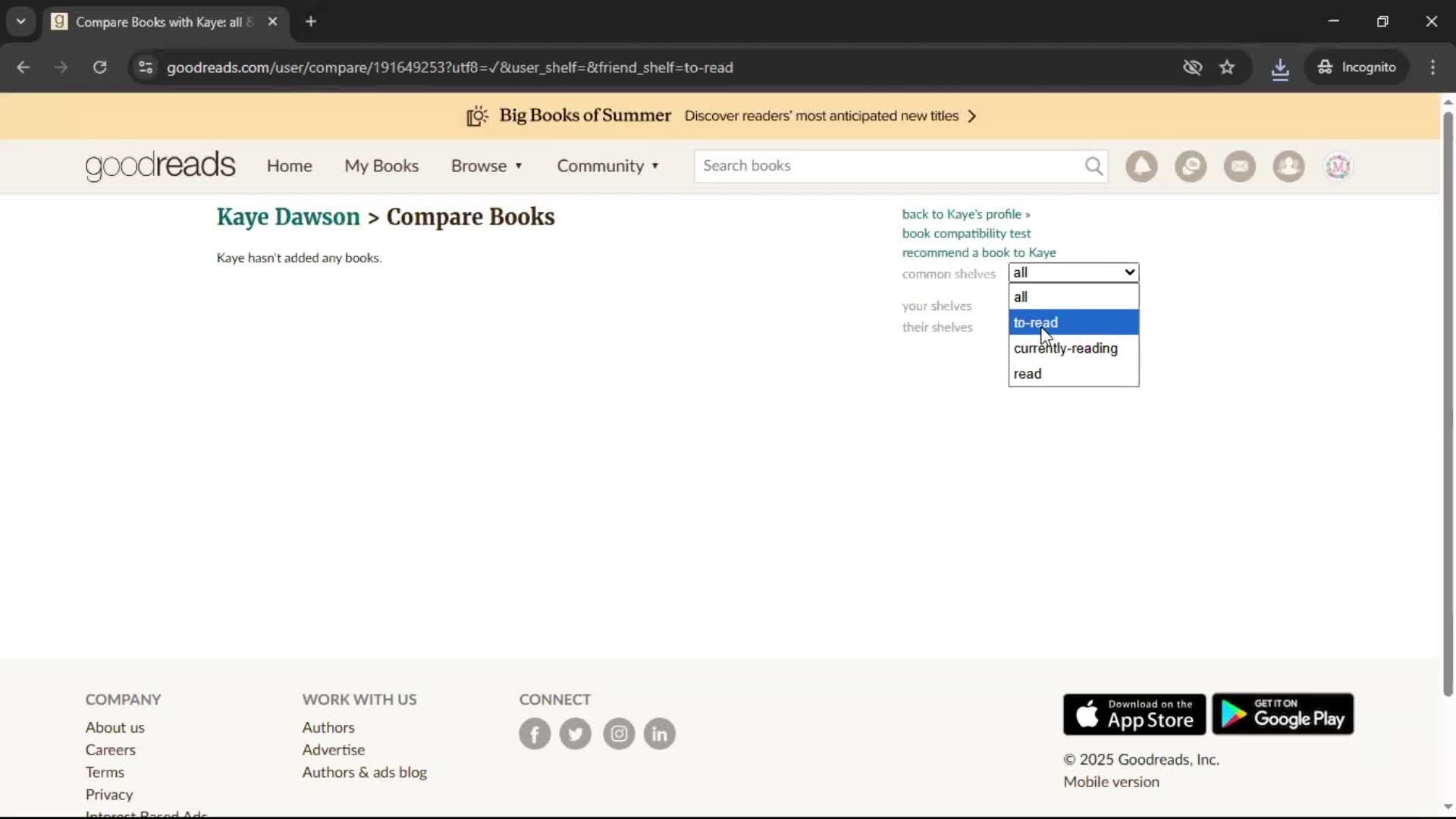Close the Compare Books tab

click(272, 21)
